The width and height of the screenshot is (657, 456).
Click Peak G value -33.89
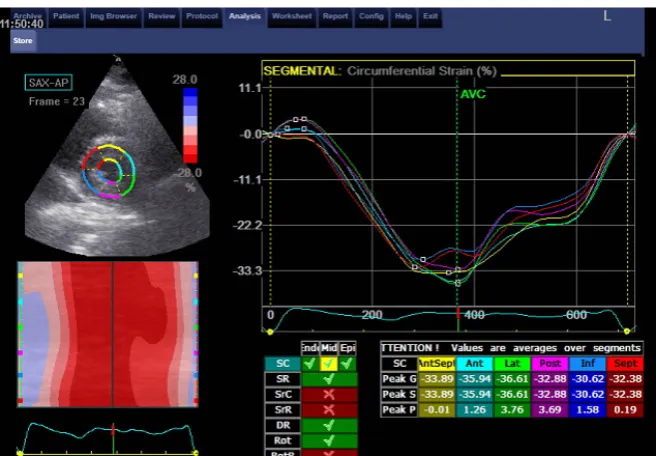(x=437, y=379)
